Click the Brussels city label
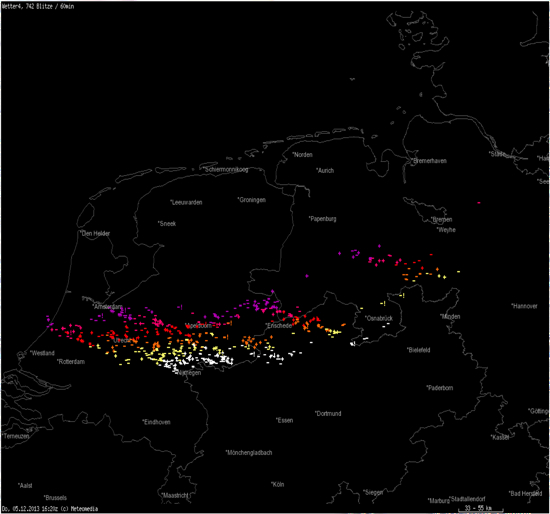The image size is (550, 514). pos(55,498)
